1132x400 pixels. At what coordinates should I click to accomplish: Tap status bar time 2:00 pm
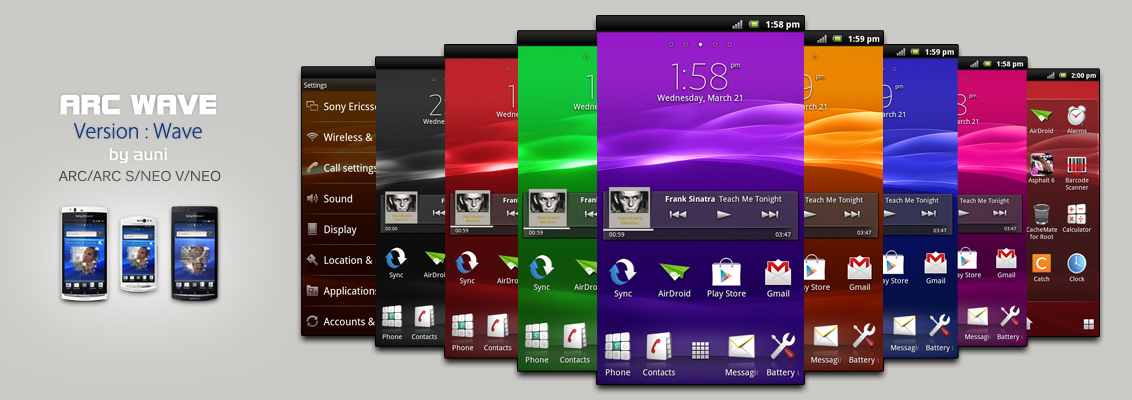[1084, 75]
